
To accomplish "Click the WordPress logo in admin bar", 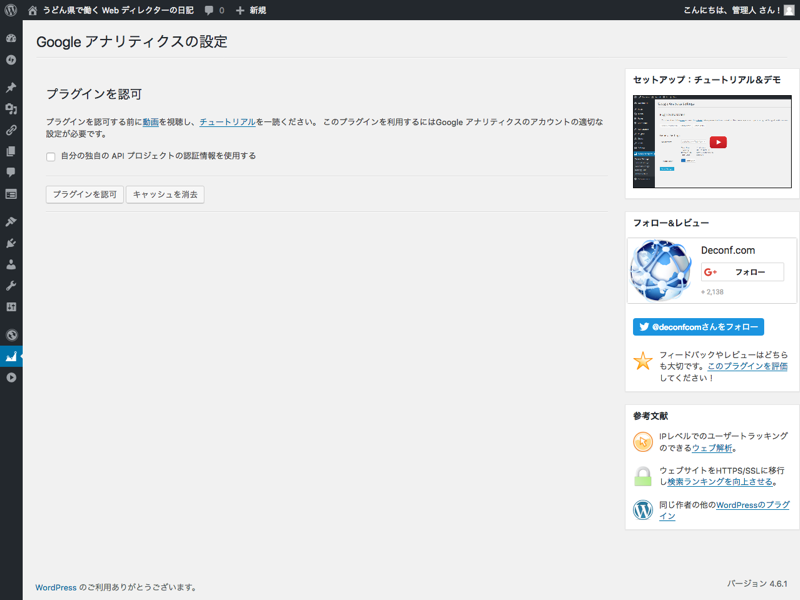I will point(11,10).
